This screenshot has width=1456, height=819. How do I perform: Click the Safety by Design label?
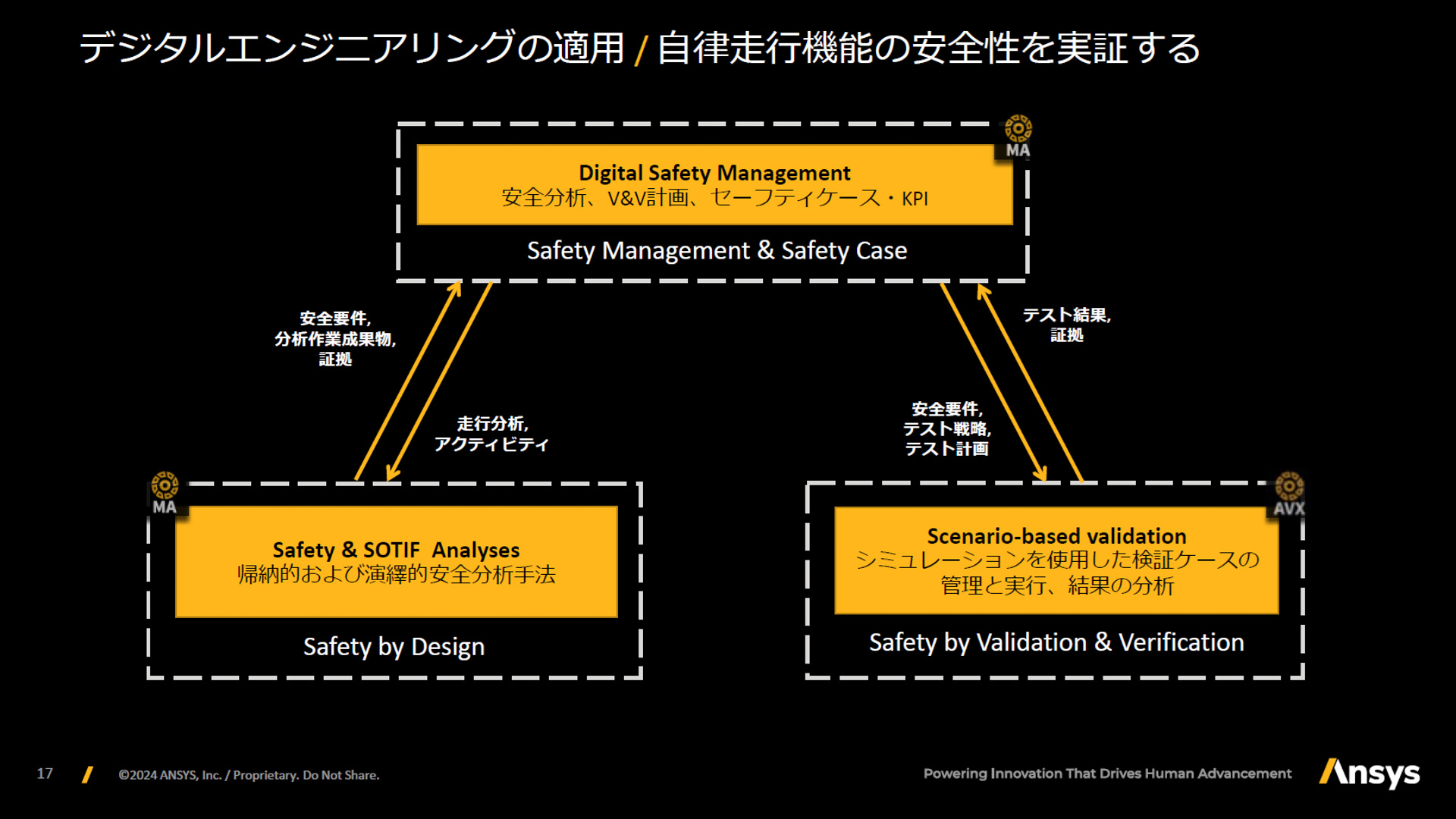click(394, 648)
